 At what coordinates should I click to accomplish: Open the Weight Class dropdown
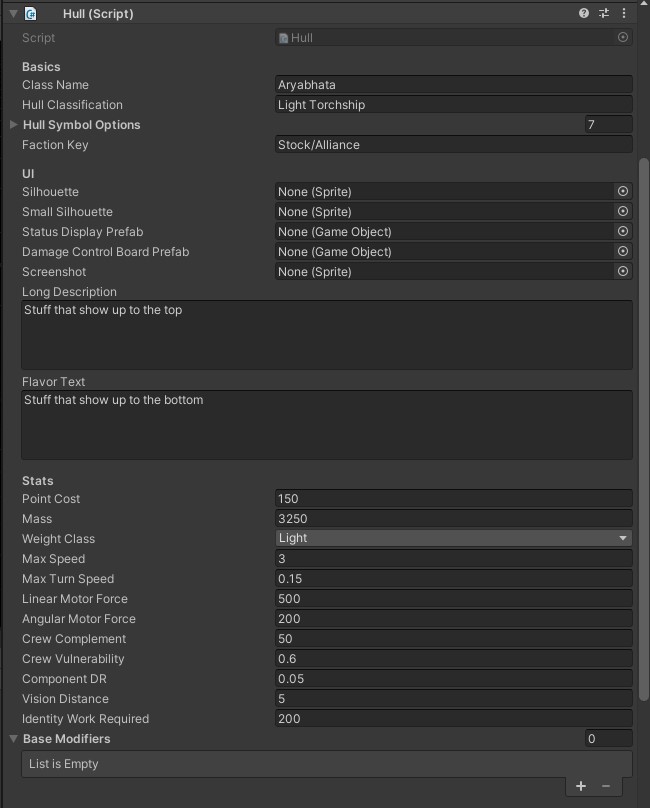453,538
